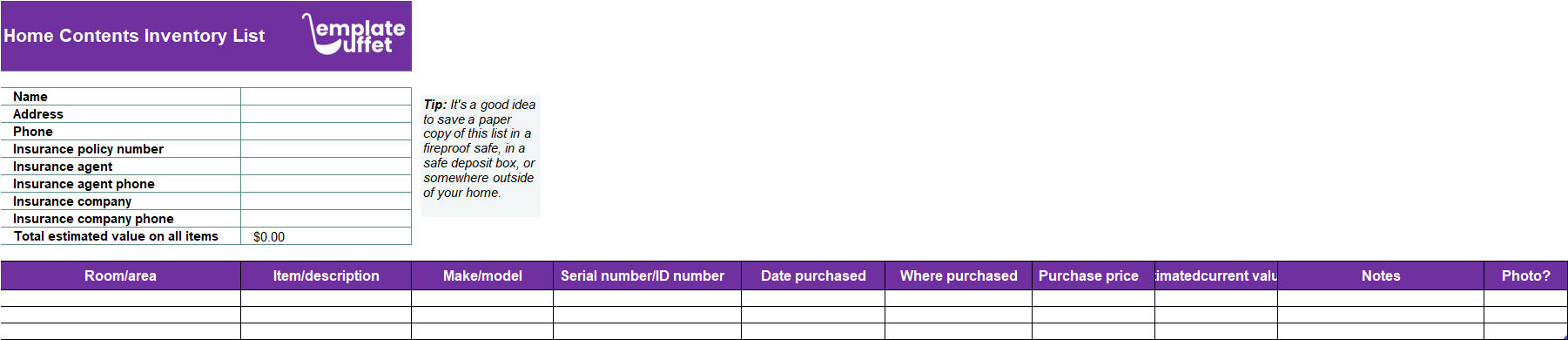Select the Name input cell
The image size is (1568, 340).
326,97
